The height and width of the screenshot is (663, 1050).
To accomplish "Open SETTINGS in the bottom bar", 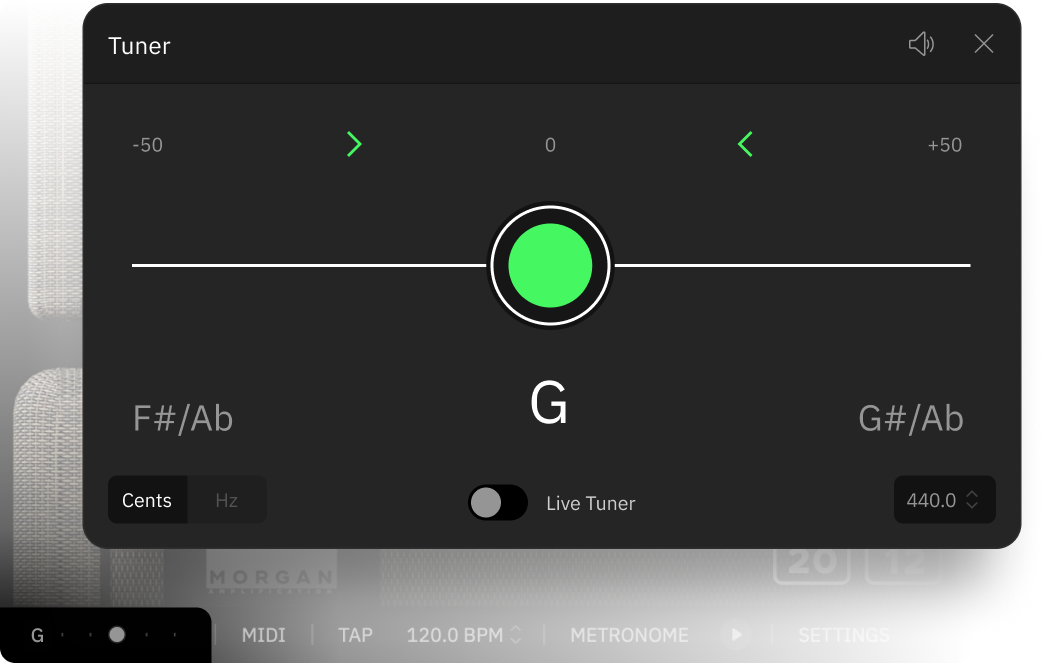I will tap(844, 635).
